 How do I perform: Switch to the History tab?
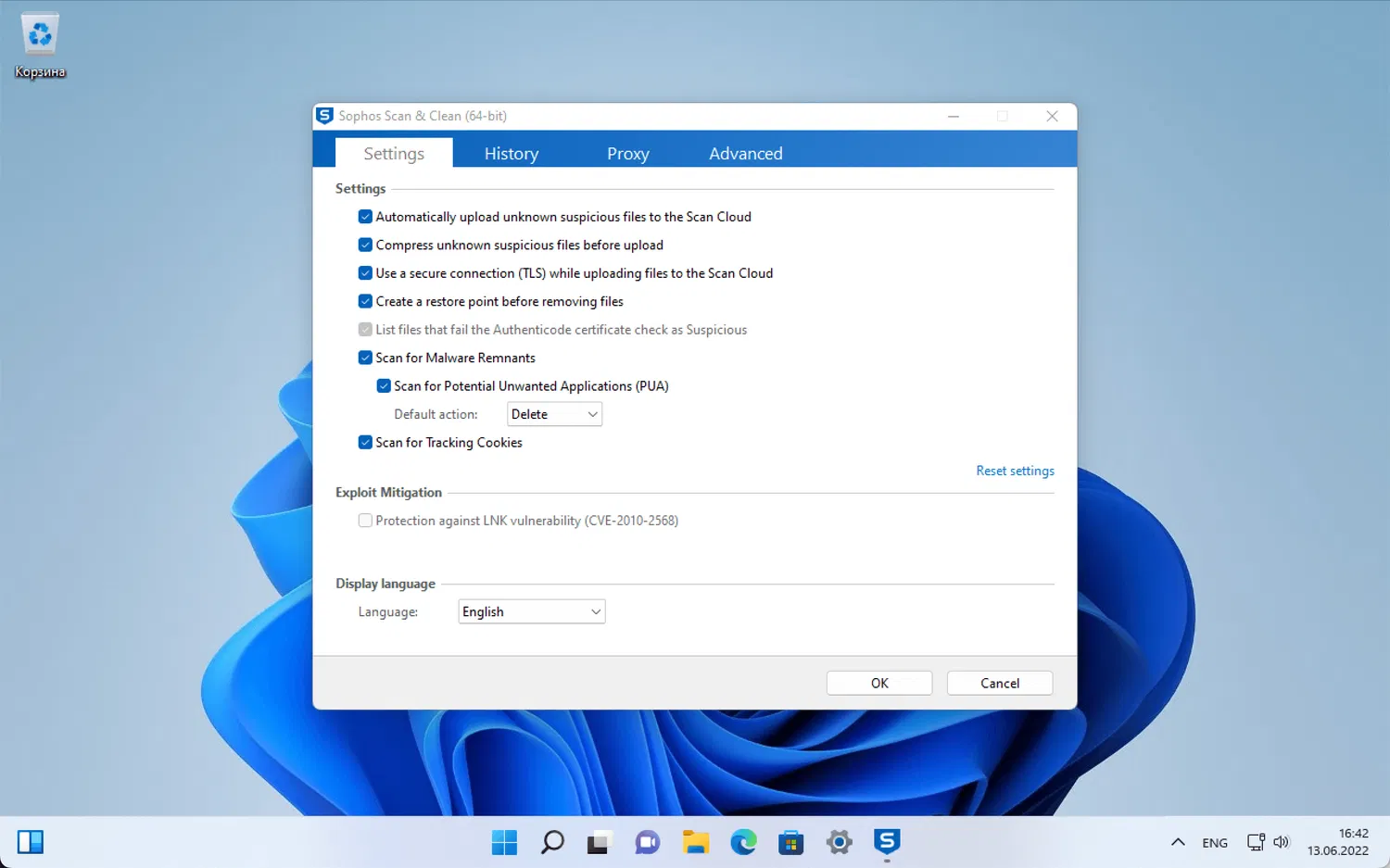(x=512, y=154)
